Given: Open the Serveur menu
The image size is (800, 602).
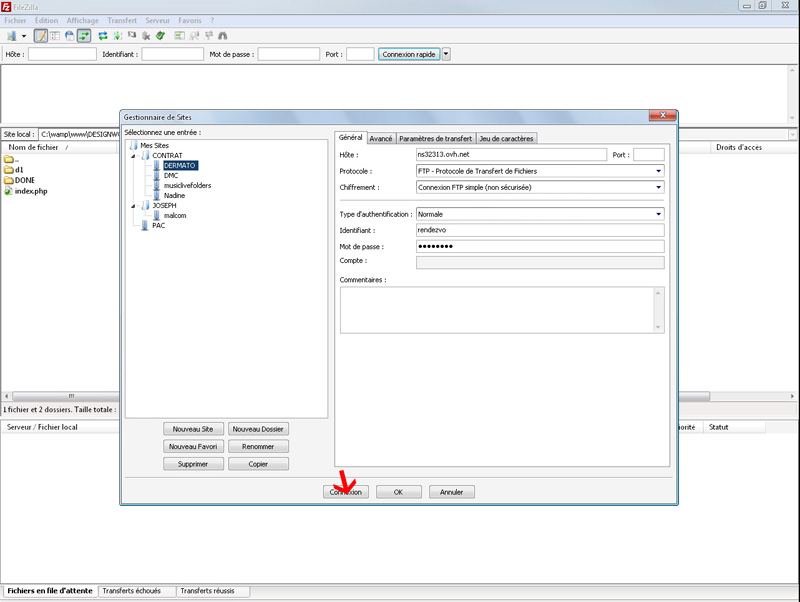Looking at the screenshot, I should [158, 20].
